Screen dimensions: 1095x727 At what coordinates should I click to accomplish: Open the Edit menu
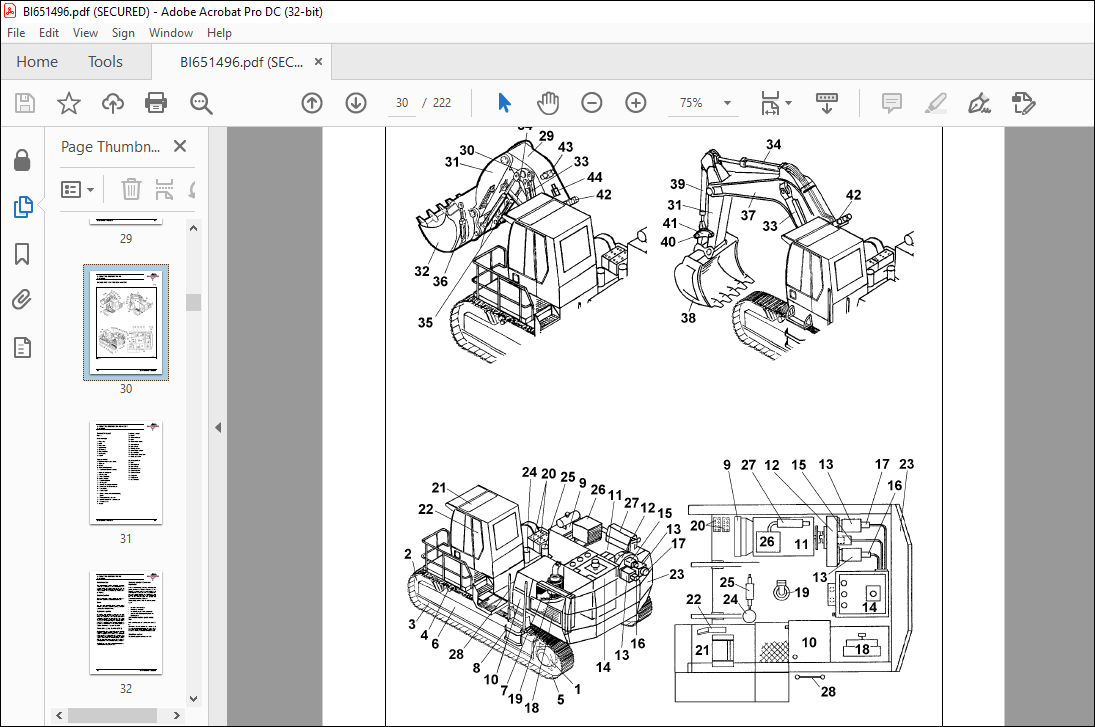49,33
